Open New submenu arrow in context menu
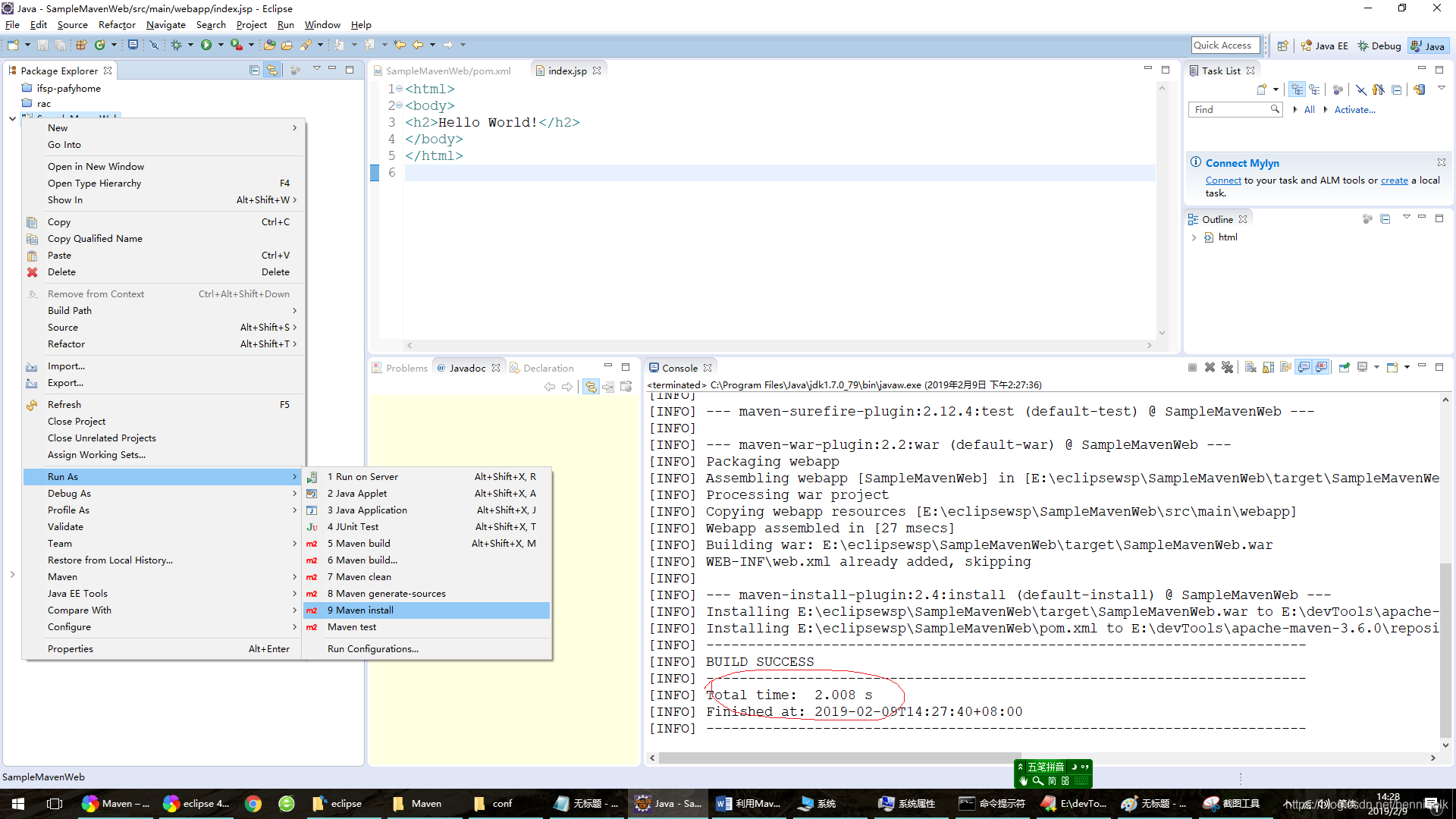The height and width of the screenshot is (819, 1456). coord(294,127)
